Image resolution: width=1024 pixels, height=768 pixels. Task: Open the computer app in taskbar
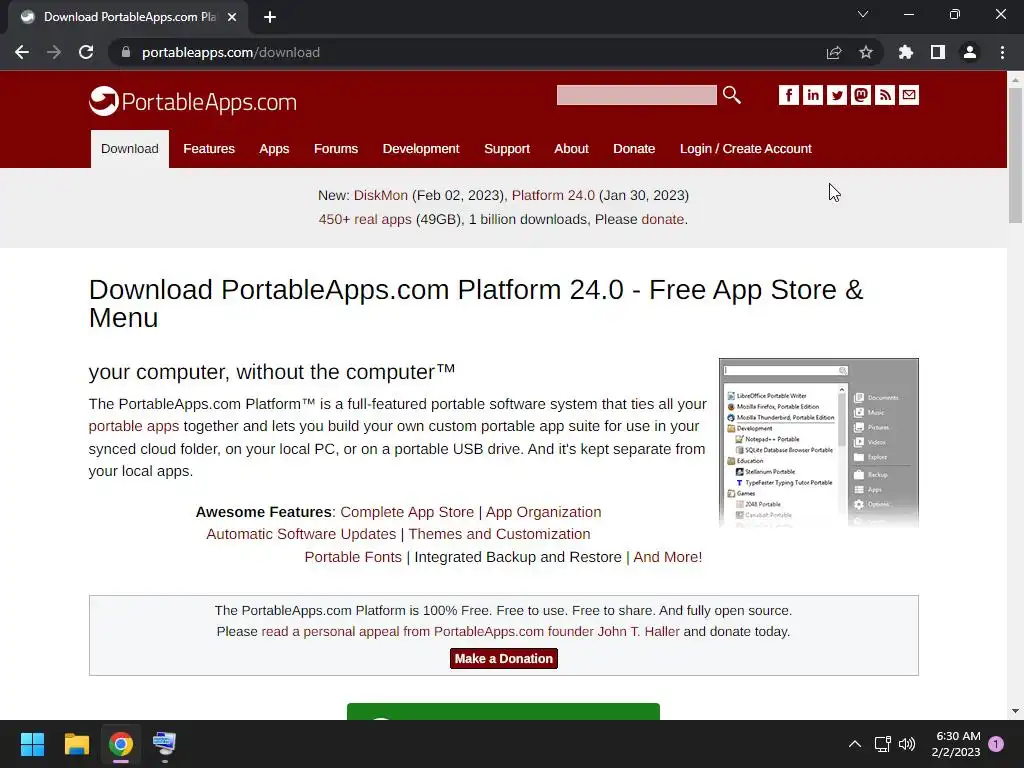[165, 744]
